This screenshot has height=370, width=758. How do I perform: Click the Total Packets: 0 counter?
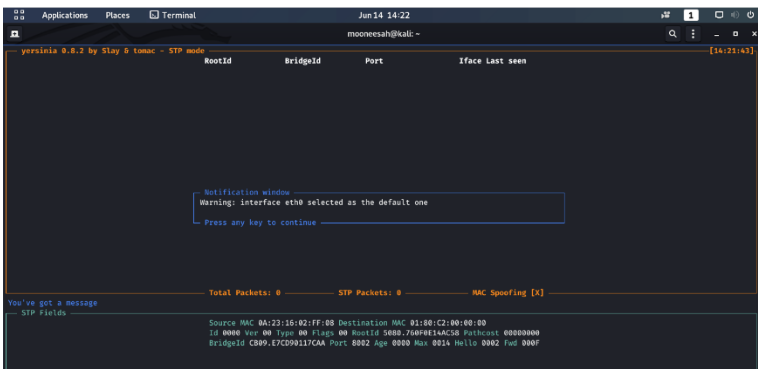(x=245, y=293)
